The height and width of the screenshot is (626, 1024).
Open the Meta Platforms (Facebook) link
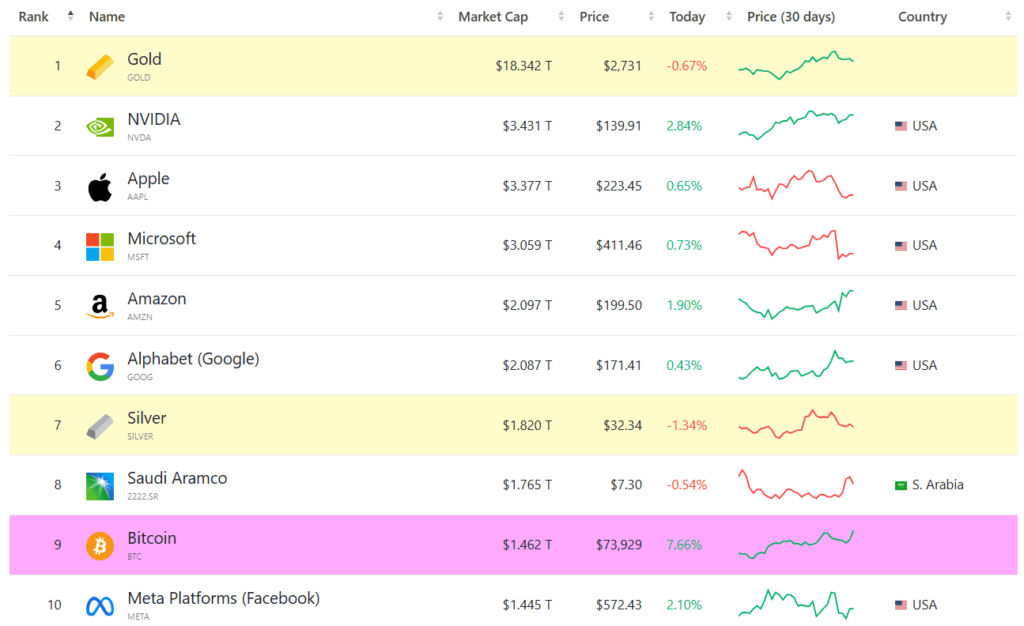click(223, 599)
